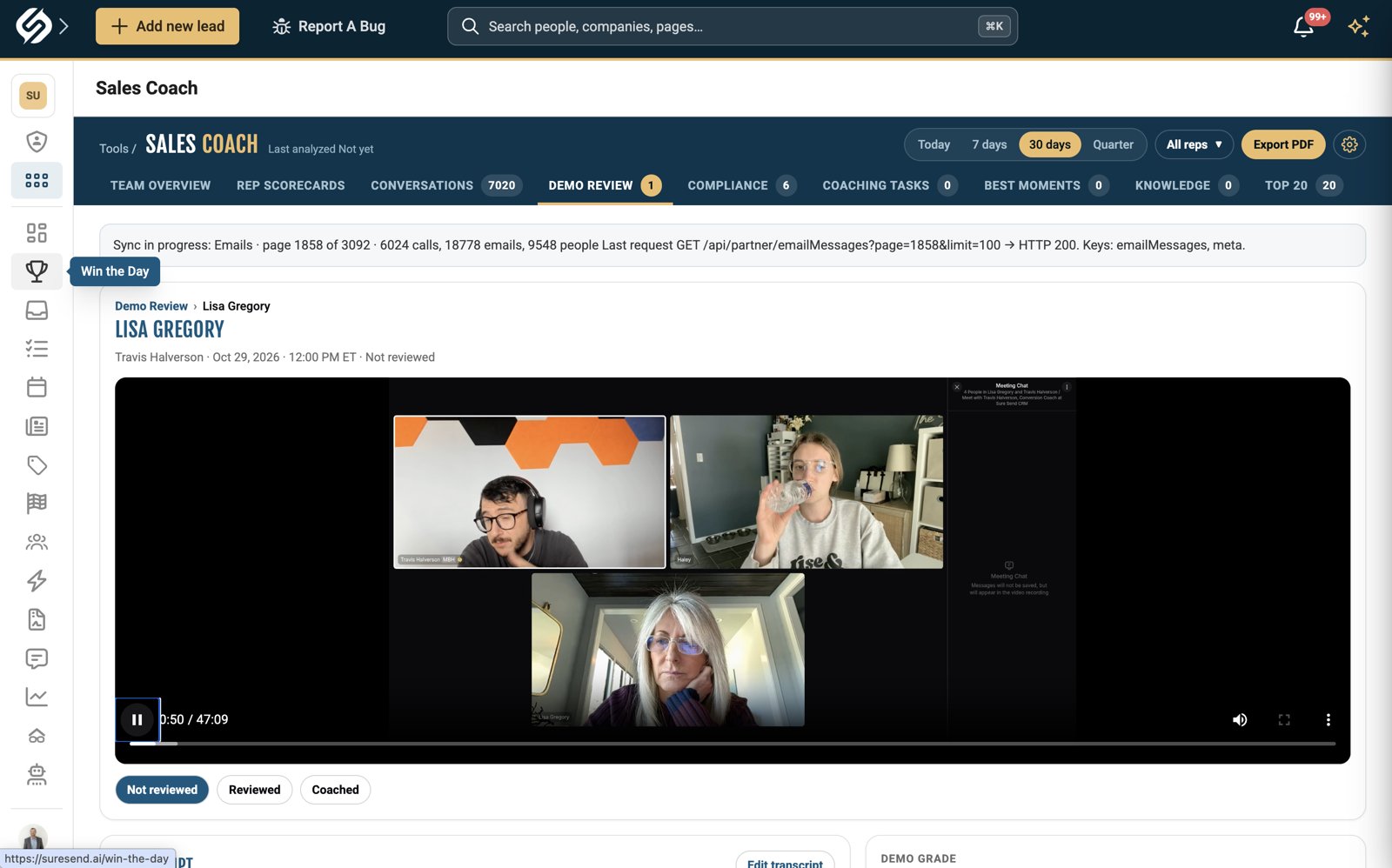Open the people group icon in sidebar

pos(37,542)
